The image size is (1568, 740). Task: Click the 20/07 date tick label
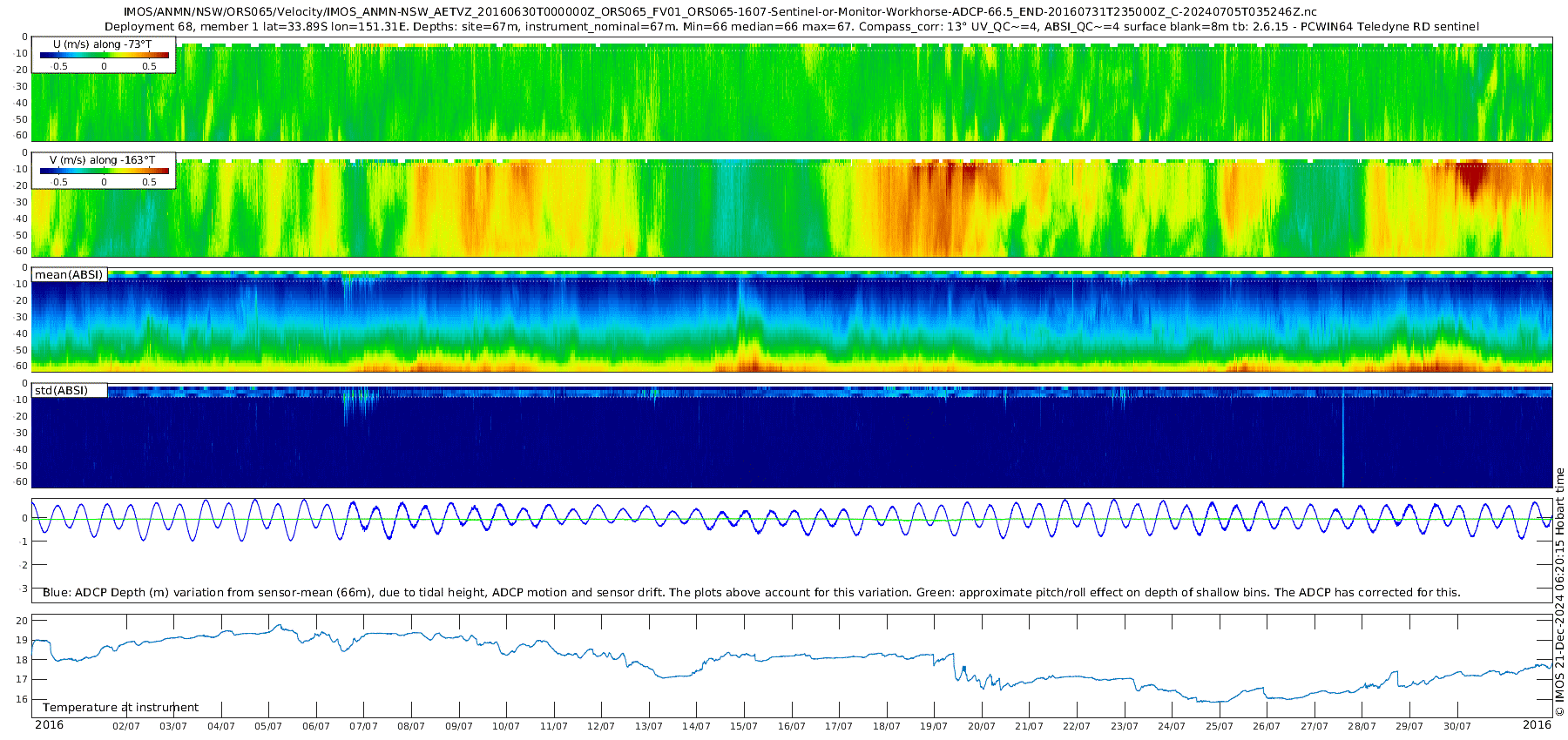(x=982, y=726)
